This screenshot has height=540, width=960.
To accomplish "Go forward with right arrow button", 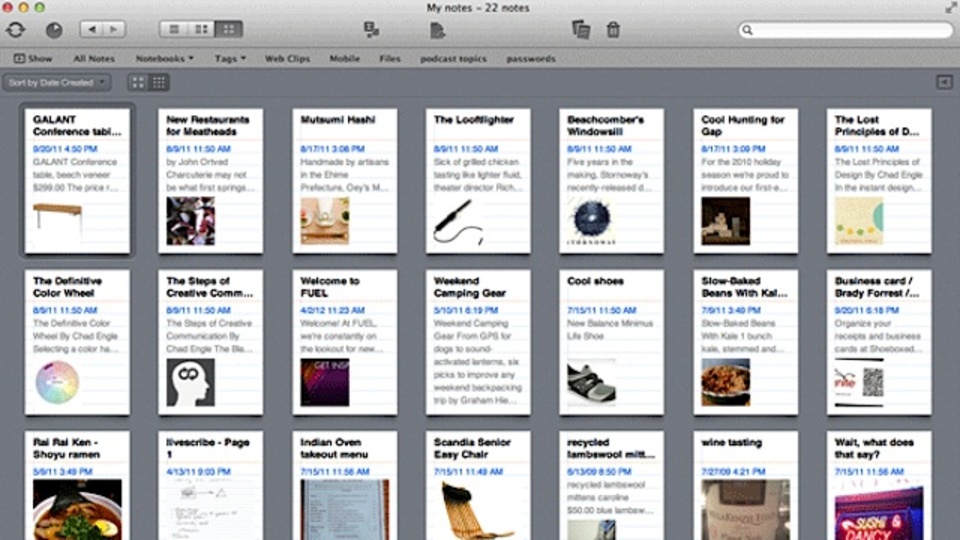I will coord(114,29).
